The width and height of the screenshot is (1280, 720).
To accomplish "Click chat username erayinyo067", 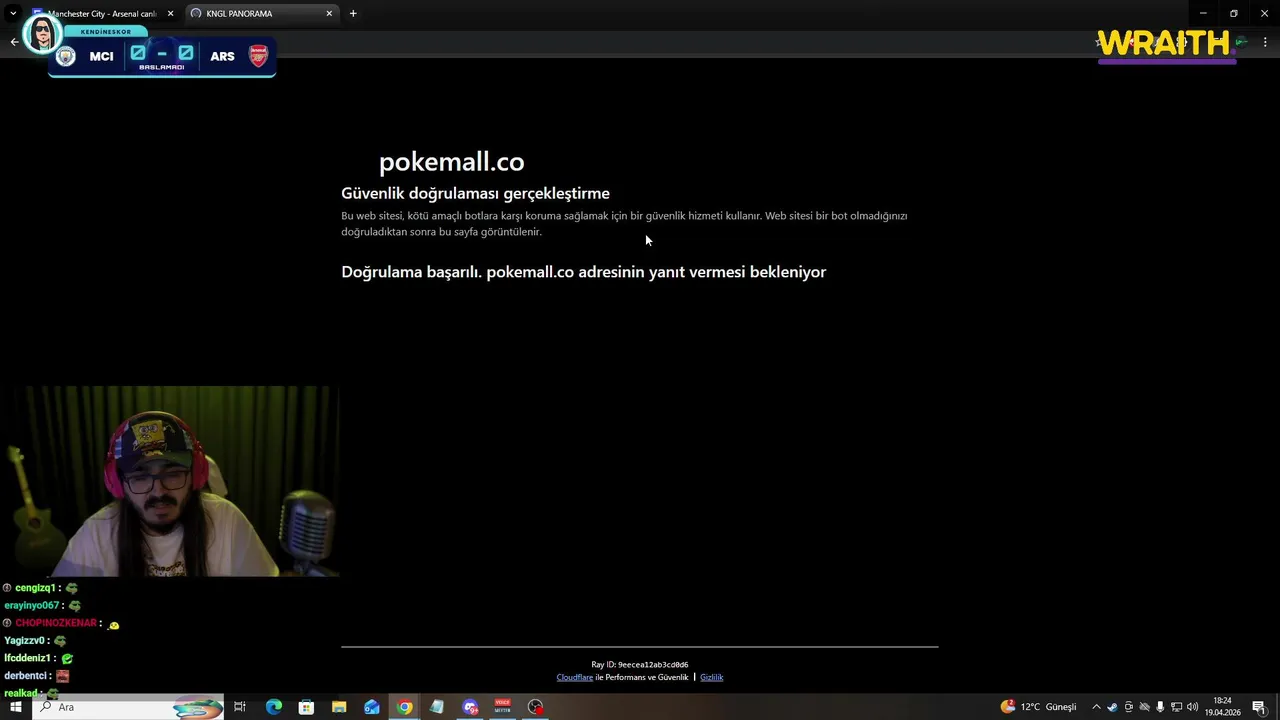I will (32, 605).
